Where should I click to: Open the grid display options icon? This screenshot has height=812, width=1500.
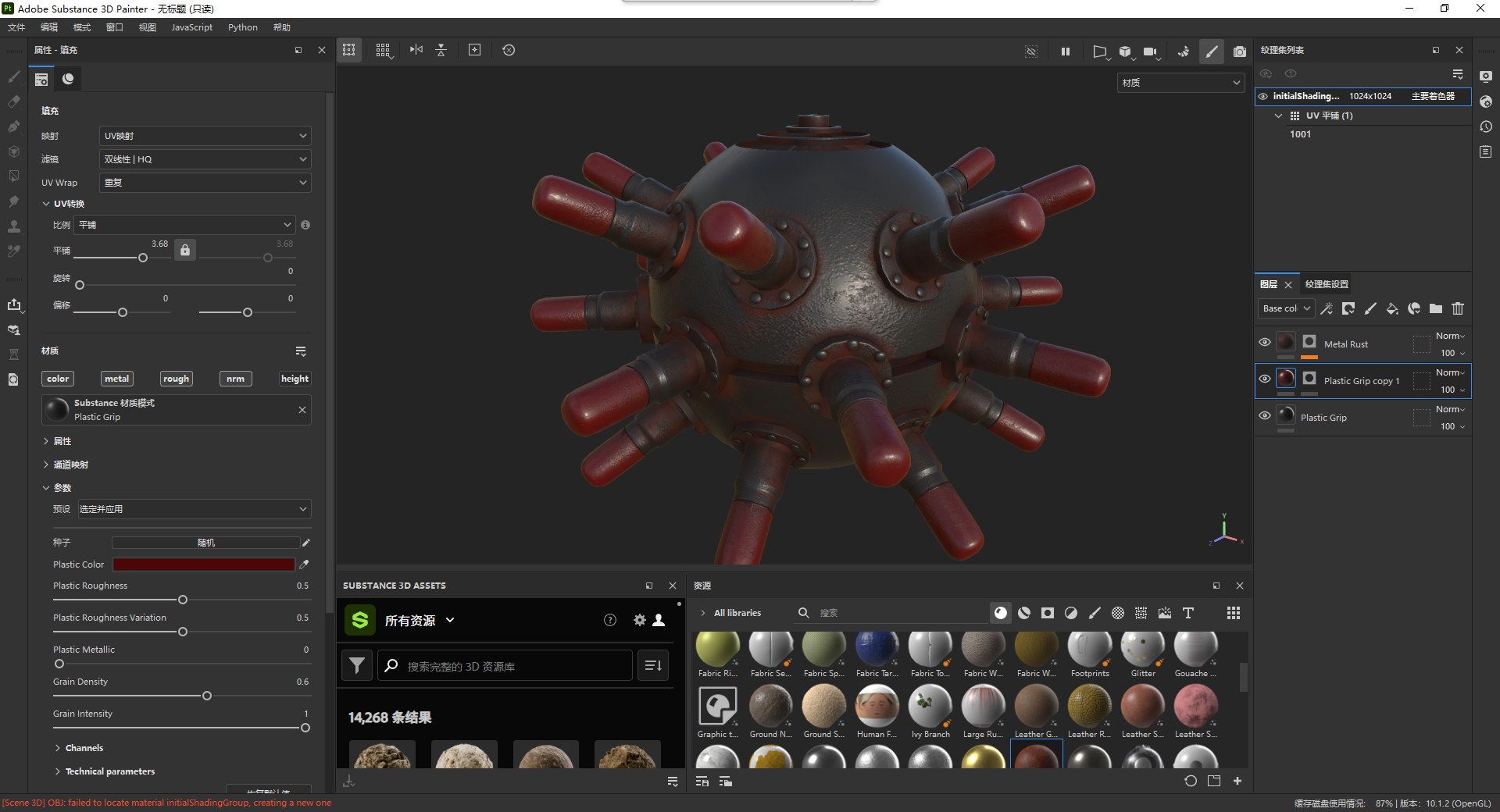383,50
